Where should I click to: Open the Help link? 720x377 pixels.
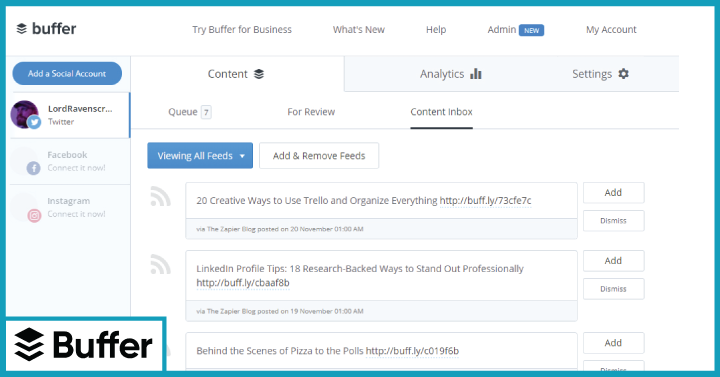[x=436, y=30]
